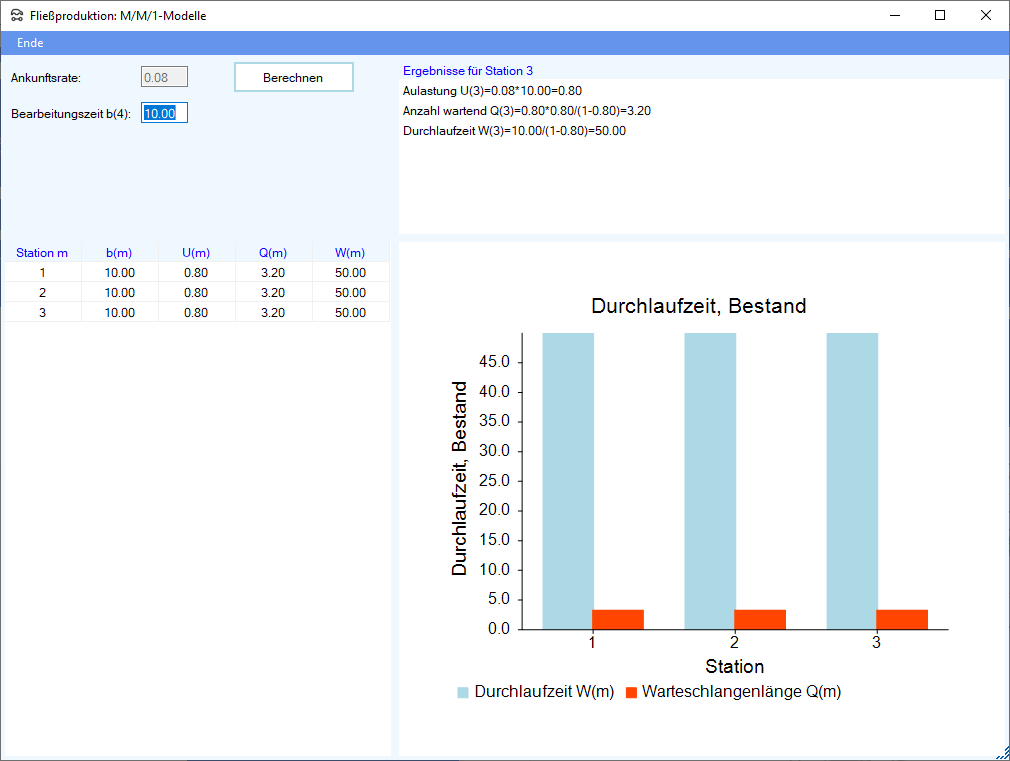Click the Bearbeitungszeit b(4) input field
The width and height of the screenshot is (1010, 761).
coord(164,113)
